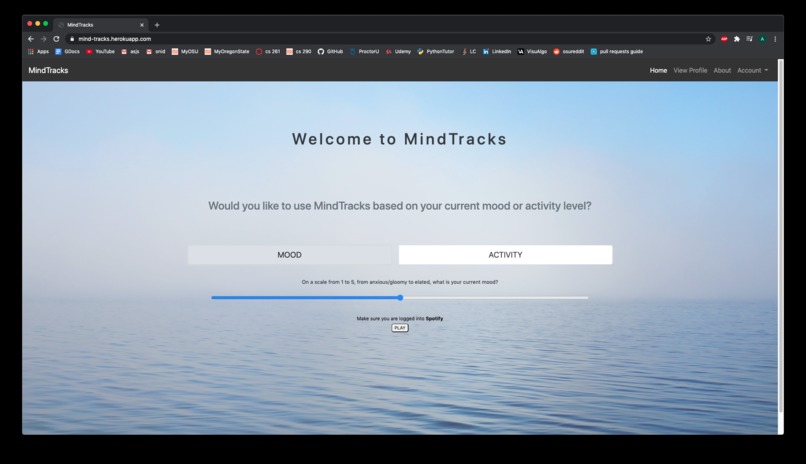Click the Welcome to MindTracks heading

click(x=399, y=139)
